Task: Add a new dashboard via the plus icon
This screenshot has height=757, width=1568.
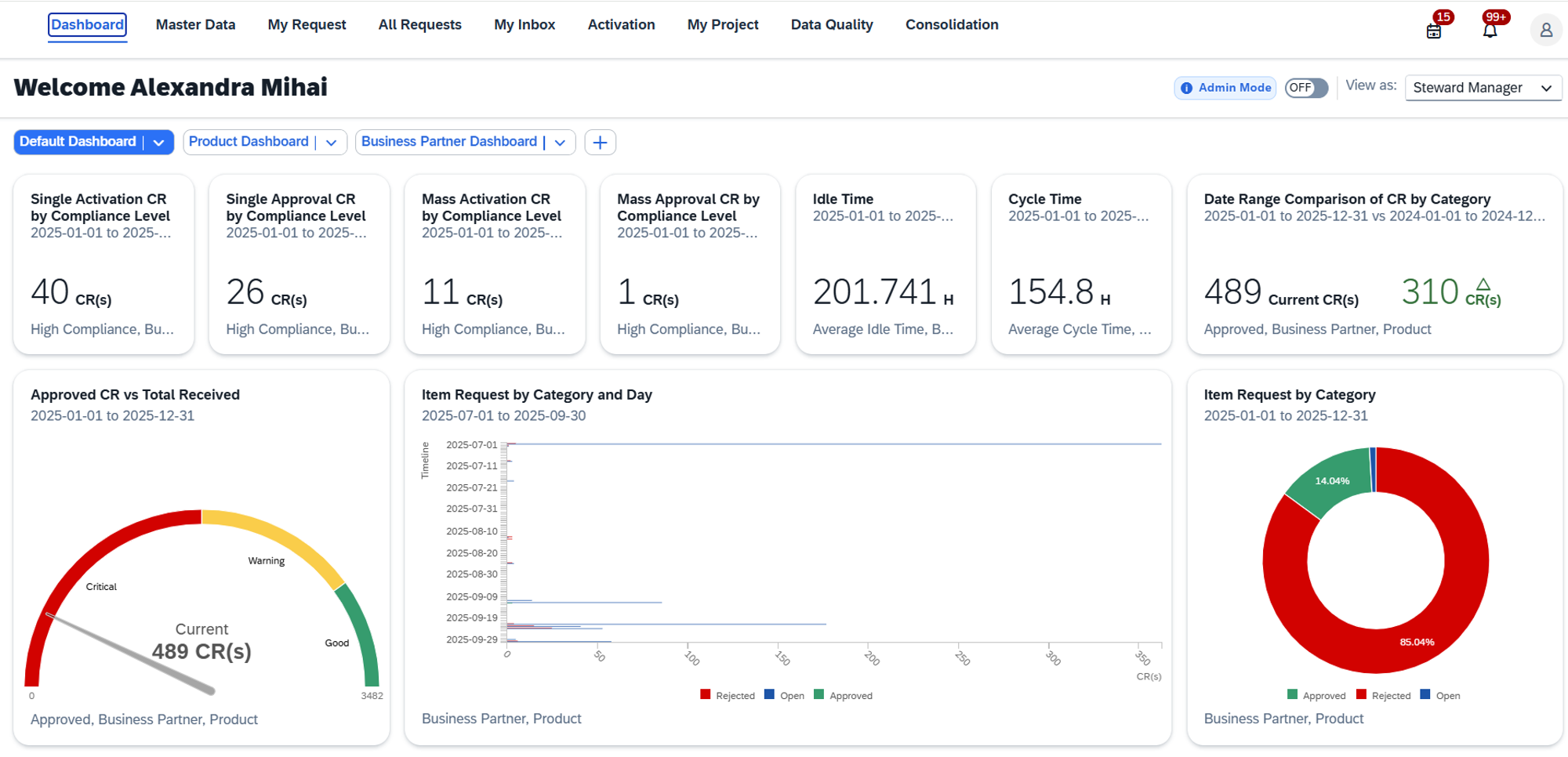Action: (x=601, y=142)
